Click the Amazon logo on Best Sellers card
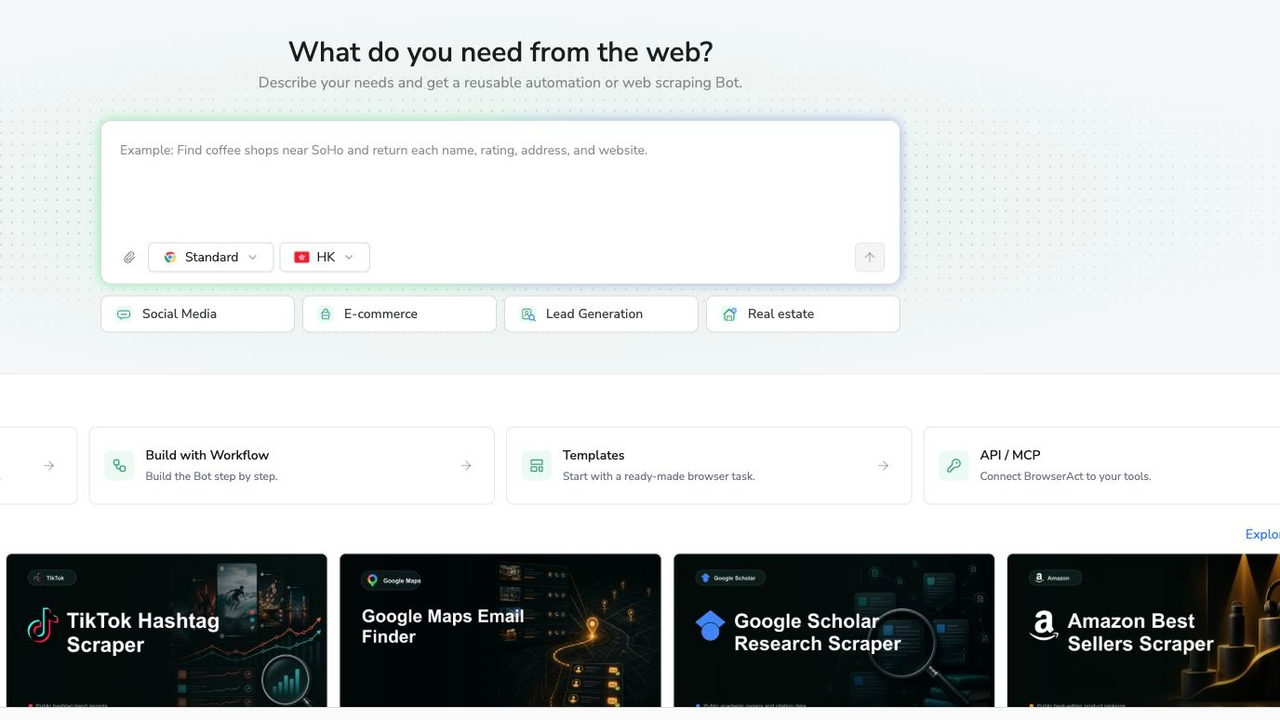This screenshot has width=1280, height=720. 1044,626
